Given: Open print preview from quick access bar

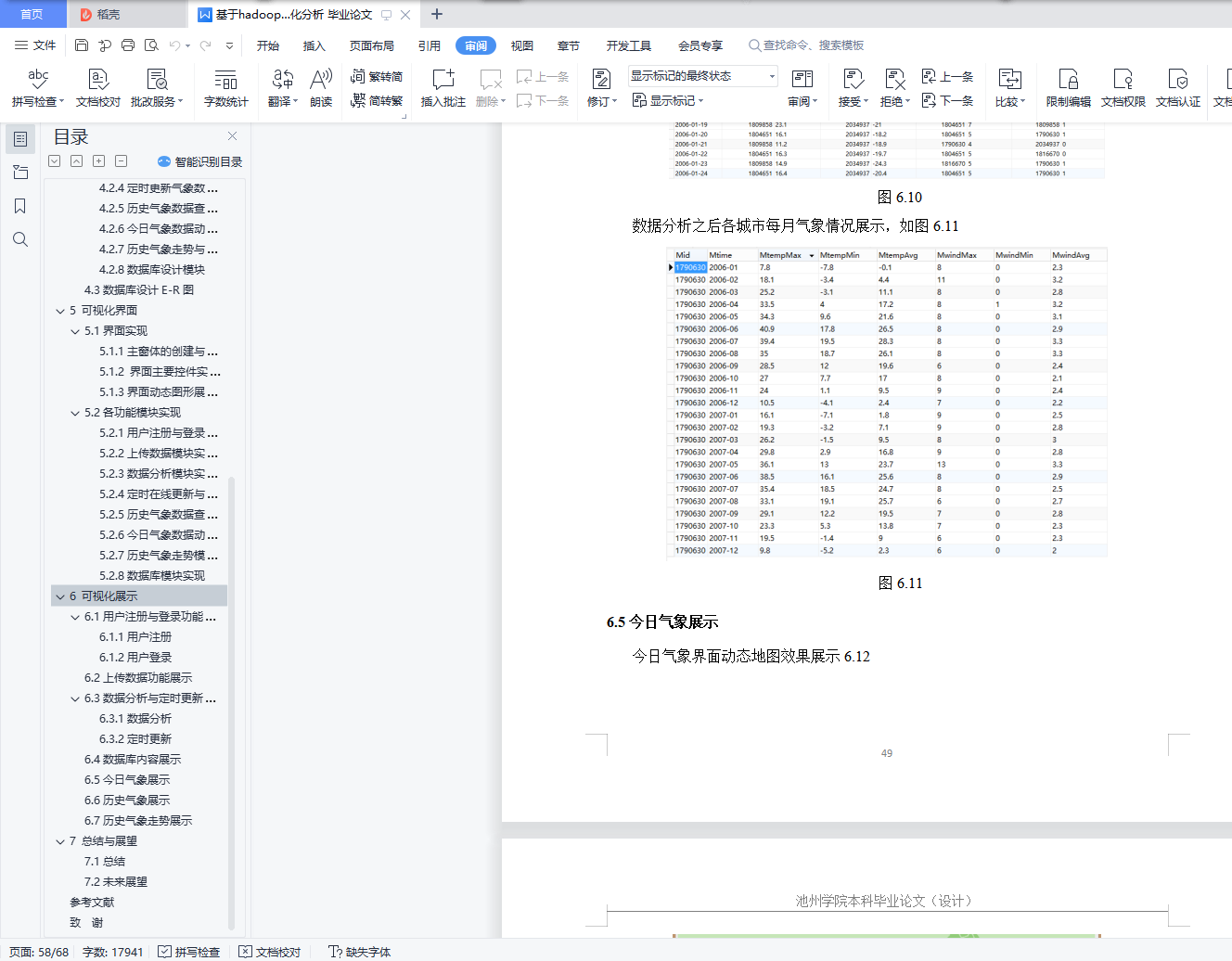Looking at the screenshot, I should point(151,45).
